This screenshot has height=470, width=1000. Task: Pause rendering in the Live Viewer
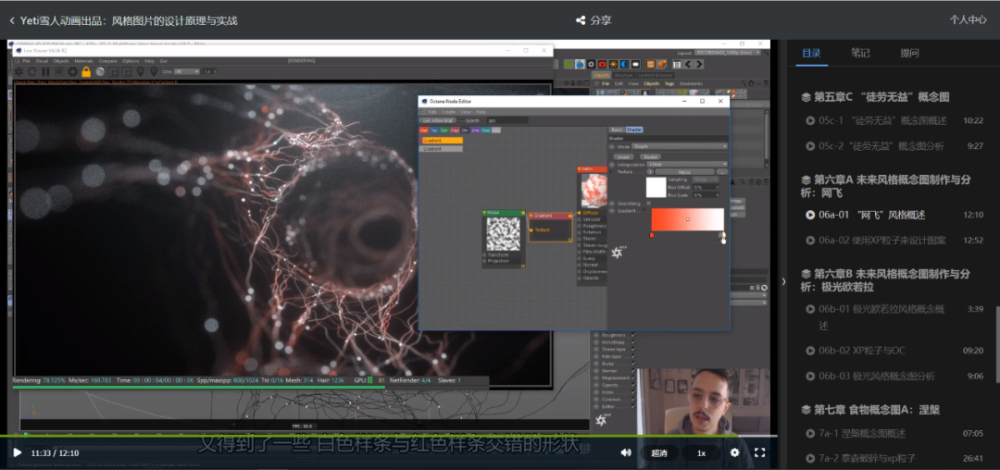tap(46, 71)
